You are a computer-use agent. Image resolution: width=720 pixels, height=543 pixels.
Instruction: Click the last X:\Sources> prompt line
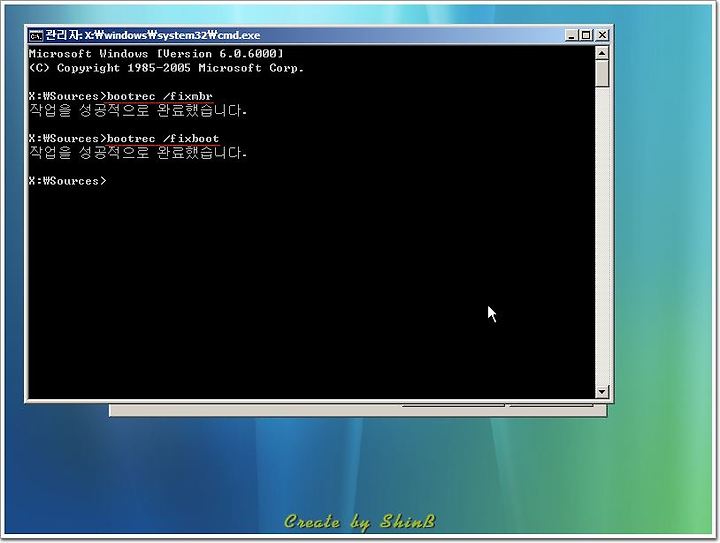coord(68,181)
